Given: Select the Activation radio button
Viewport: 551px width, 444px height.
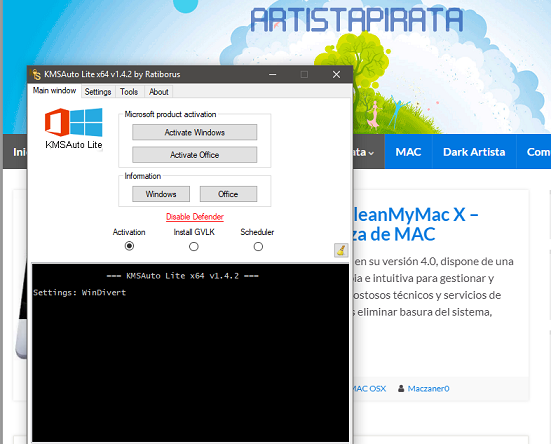Looking at the screenshot, I should coord(129,246).
